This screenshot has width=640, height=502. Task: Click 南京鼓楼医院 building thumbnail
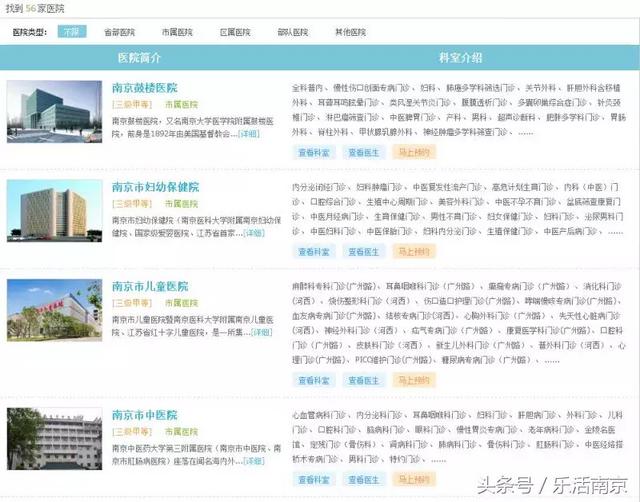(54, 111)
